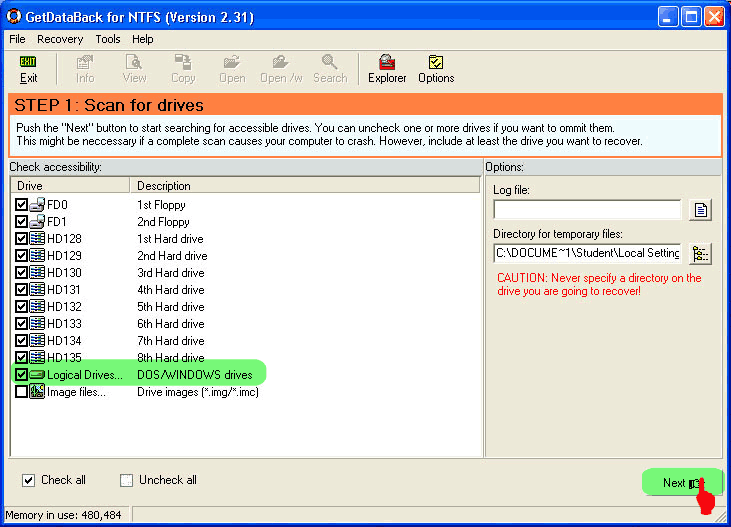Open the Tools menu
Viewport: 731px width, 527px height.
point(108,39)
